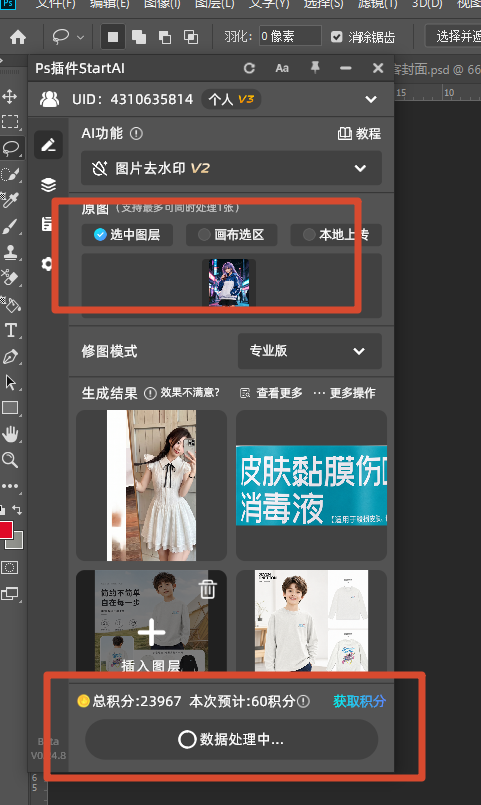The image size is (481, 805).
Task: Delete the generated result with trash icon
Action: [208, 589]
